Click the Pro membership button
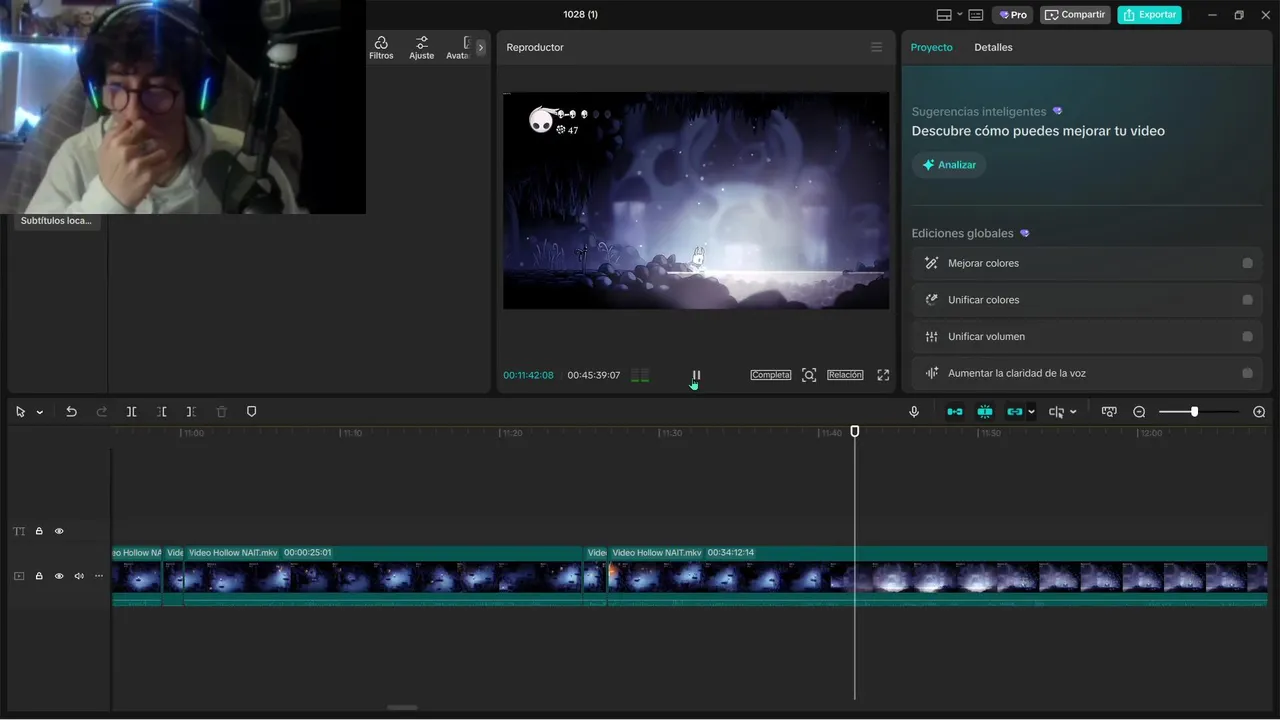1280x720 pixels. (x=1013, y=15)
